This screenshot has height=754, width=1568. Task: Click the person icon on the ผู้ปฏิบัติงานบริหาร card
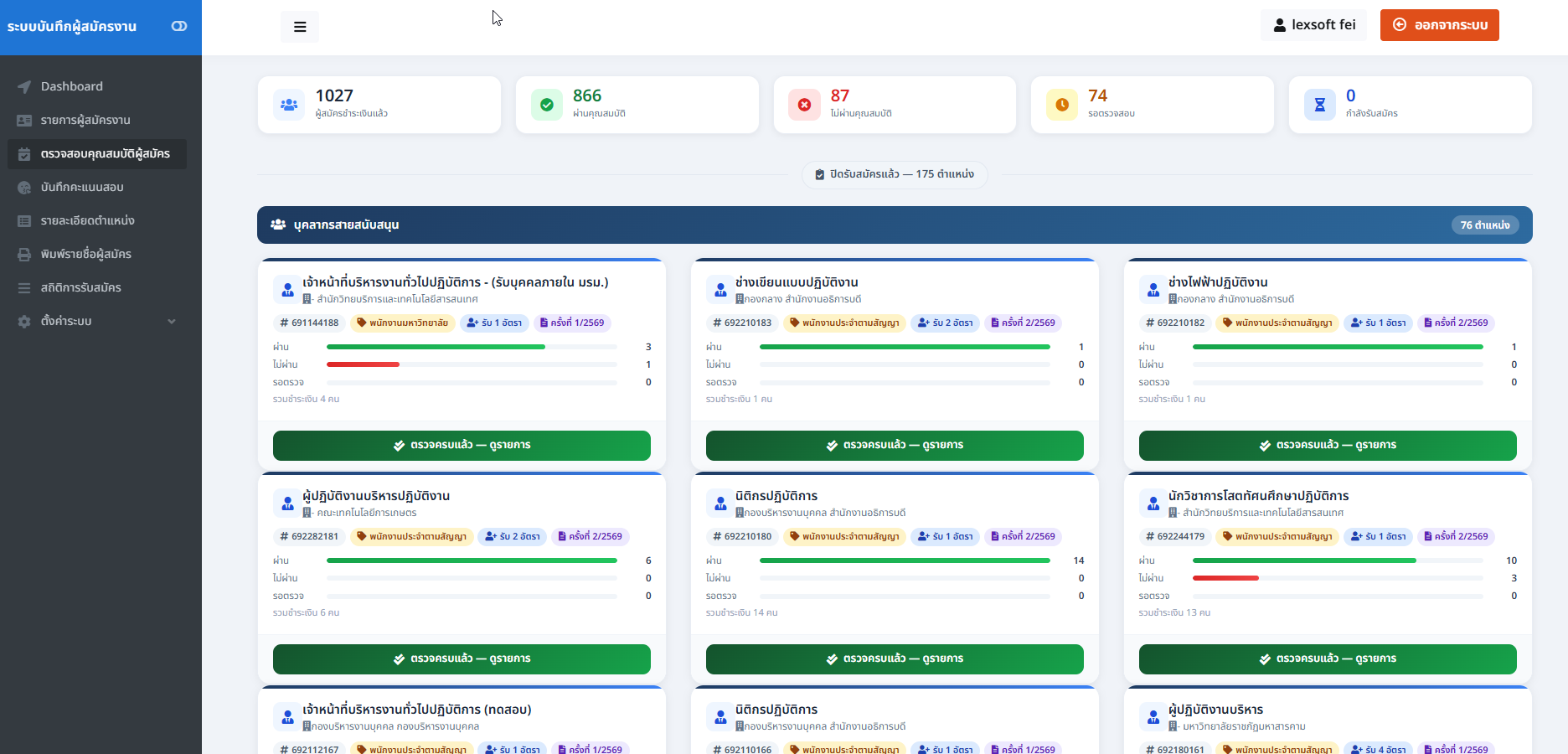pos(1153,717)
